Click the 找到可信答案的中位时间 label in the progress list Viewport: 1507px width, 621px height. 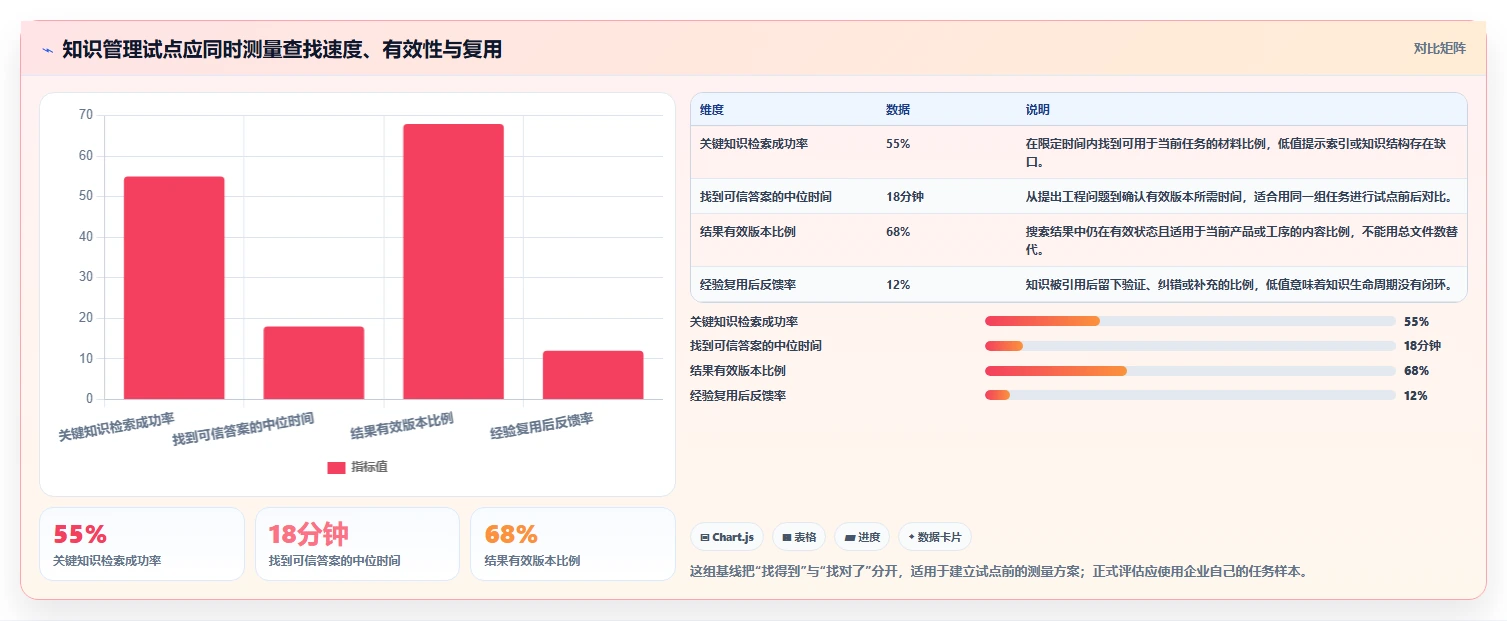756,346
